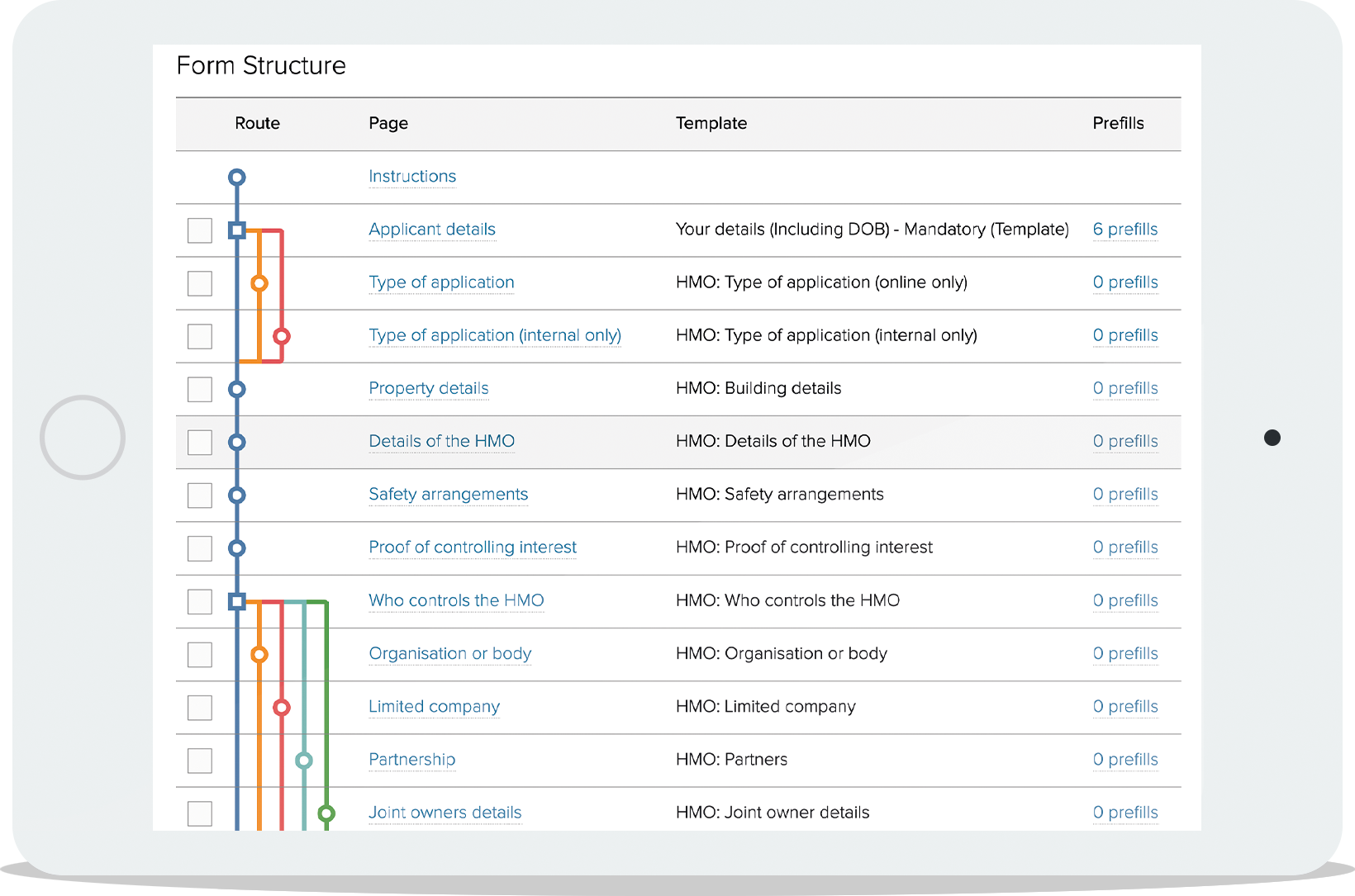Select the red route node for internal only application

coord(282,336)
